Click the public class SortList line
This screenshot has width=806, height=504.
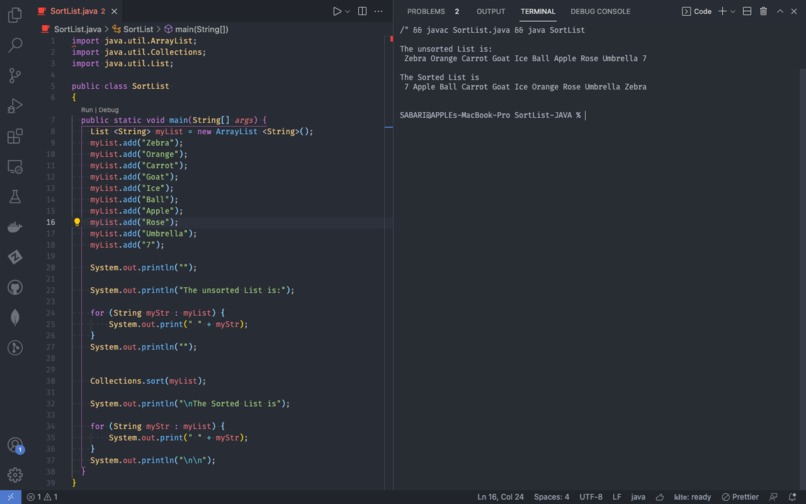[120, 86]
